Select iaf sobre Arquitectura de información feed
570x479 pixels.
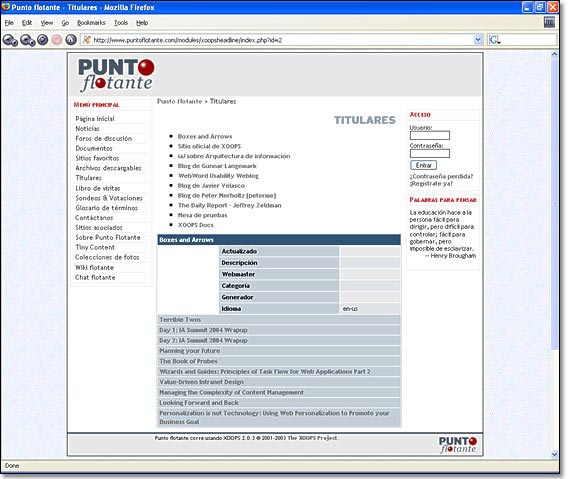(234, 156)
